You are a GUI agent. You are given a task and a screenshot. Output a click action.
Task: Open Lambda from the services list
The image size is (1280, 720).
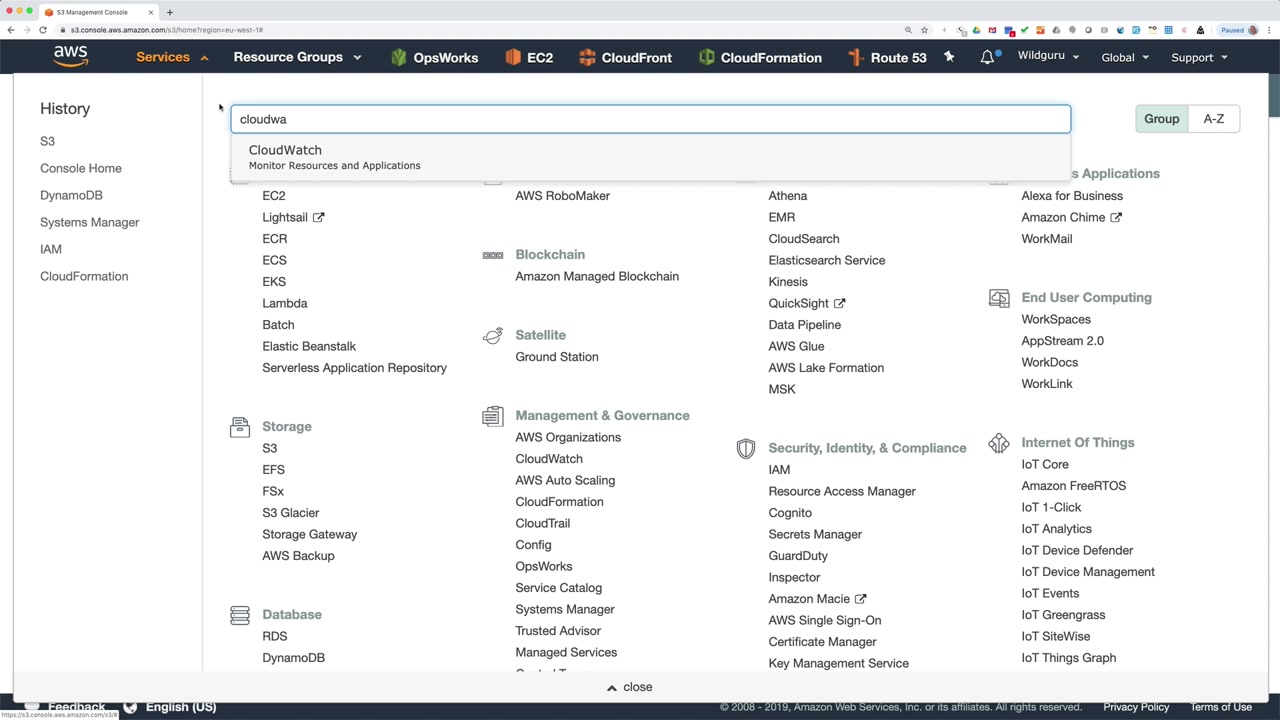click(284, 303)
